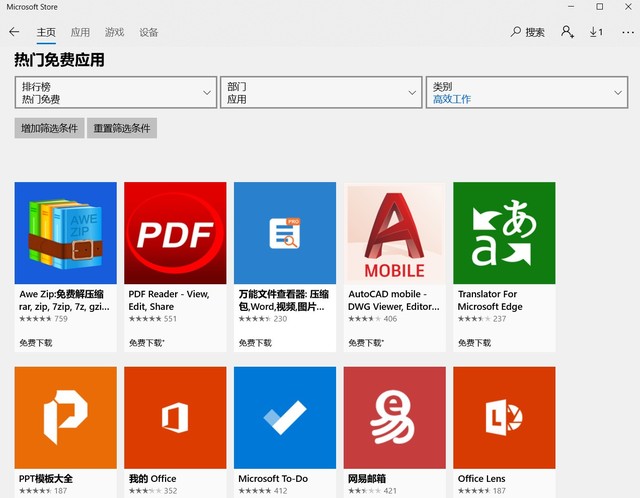This screenshot has width=640, height=498.
Task: Click the 重置筛选条件 button
Action: coord(122,128)
